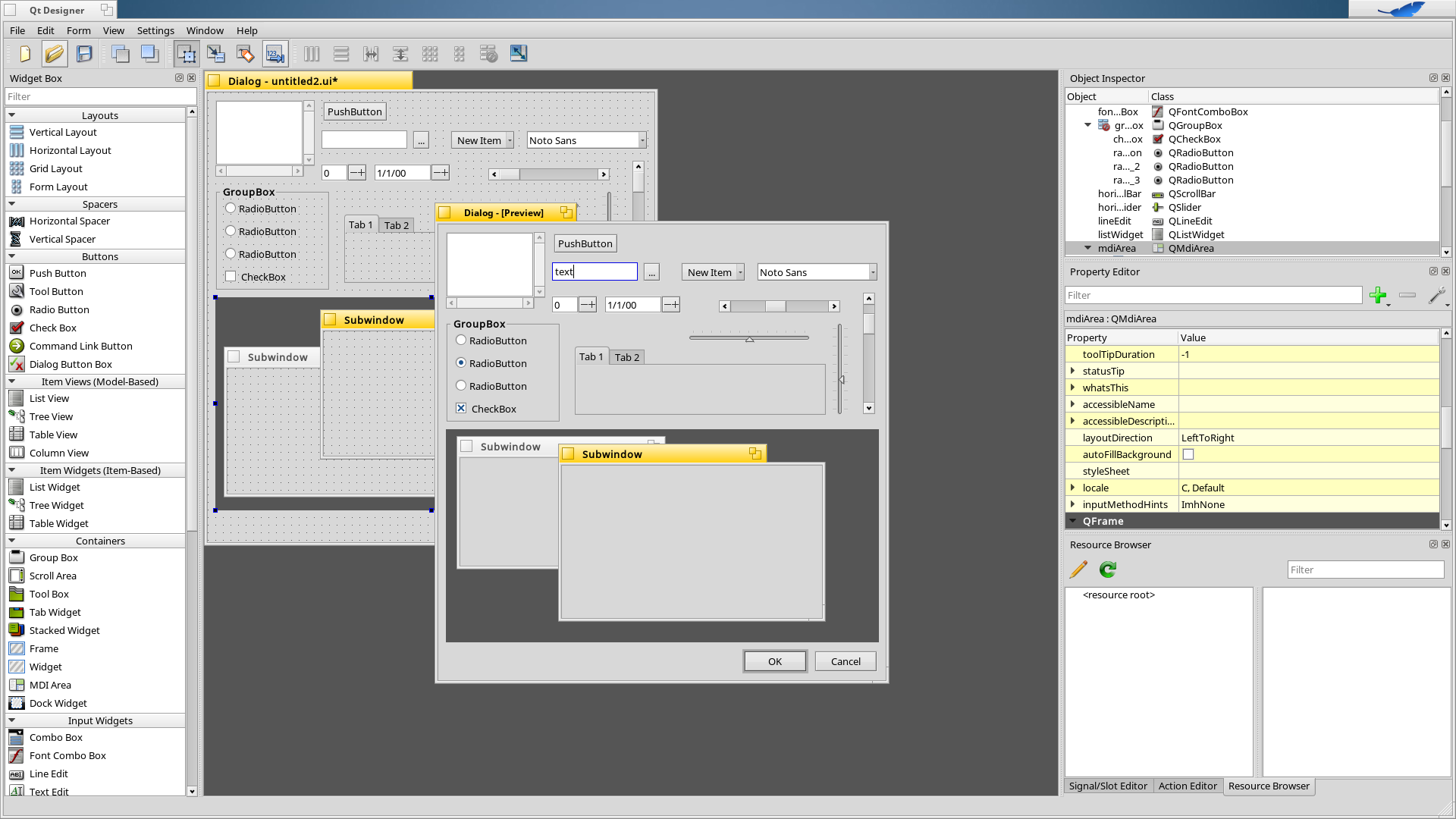
Task: Enable the CheckBox in GroupBox preview
Action: coord(461,408)
